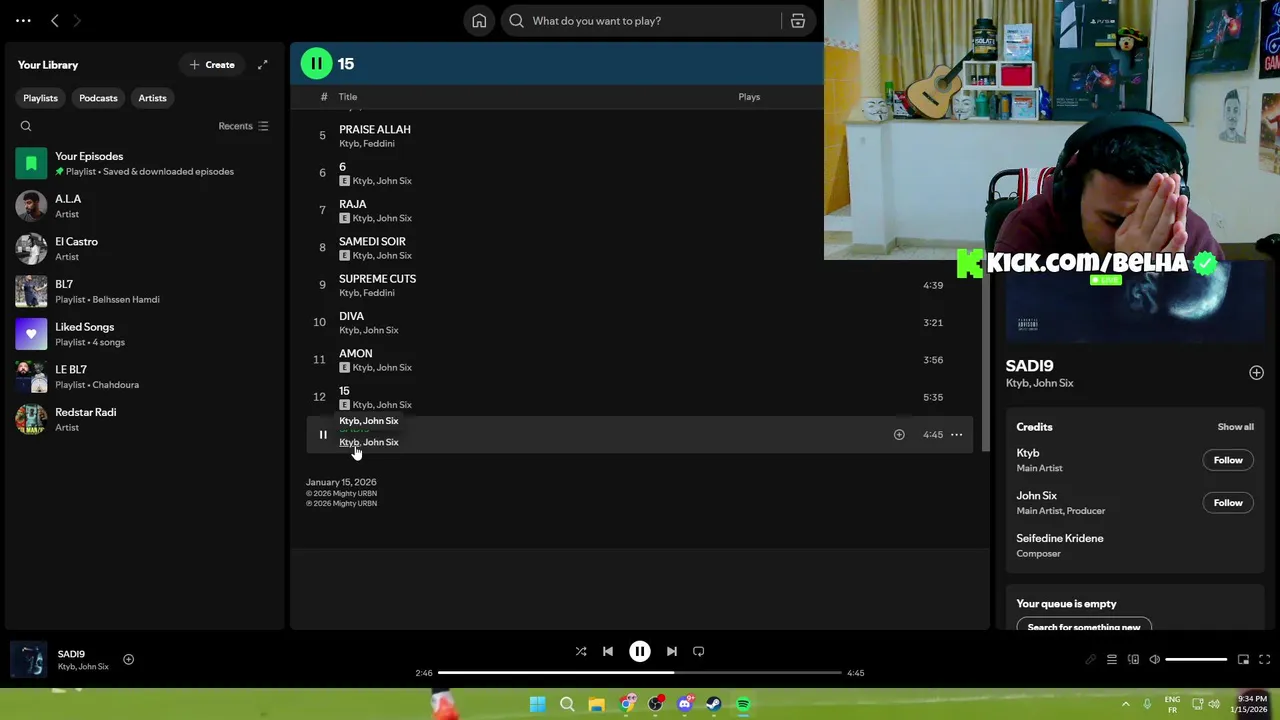Click the search magnifier in top bar

pos(517,21)
